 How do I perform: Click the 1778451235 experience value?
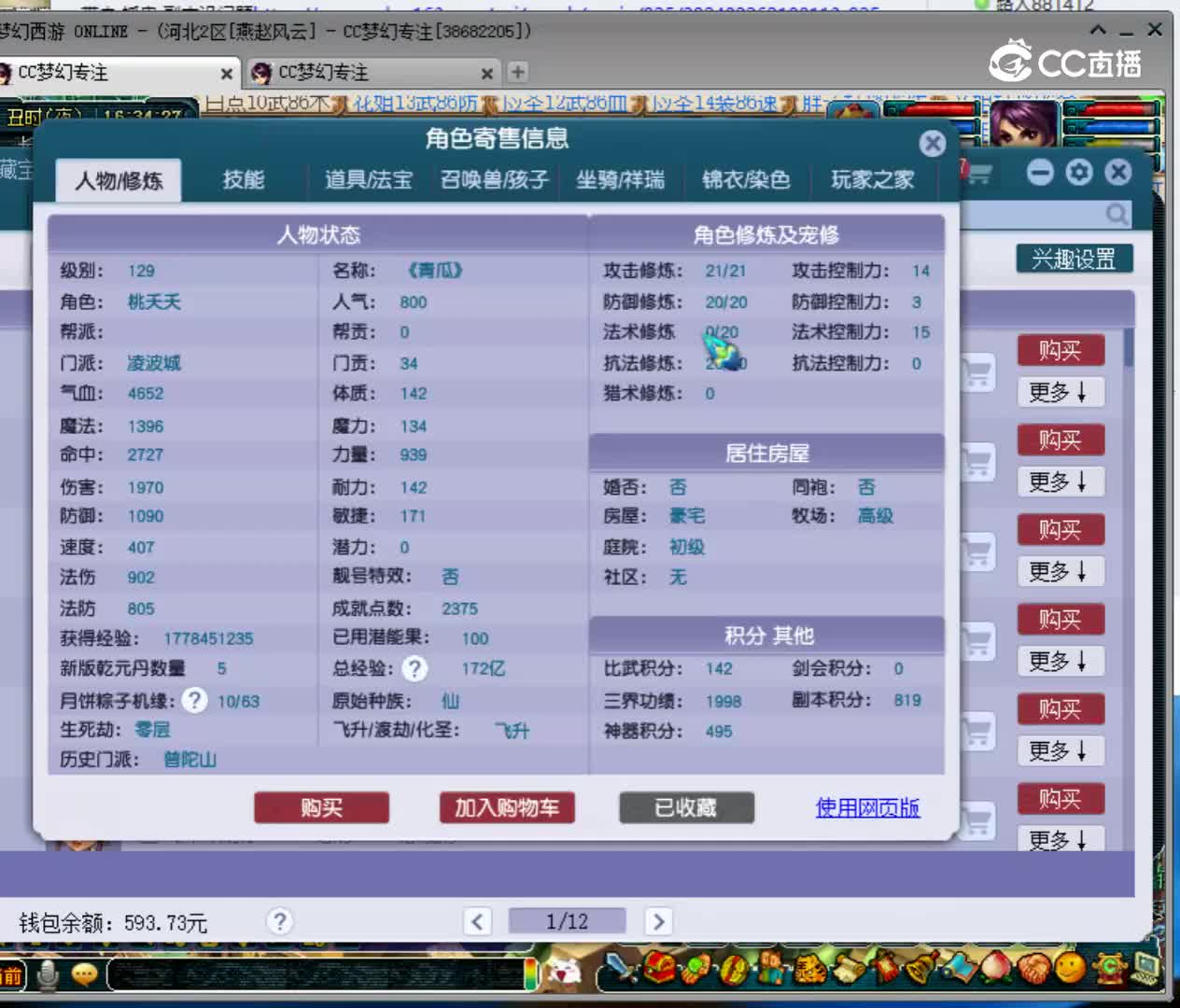click(208, 638)
